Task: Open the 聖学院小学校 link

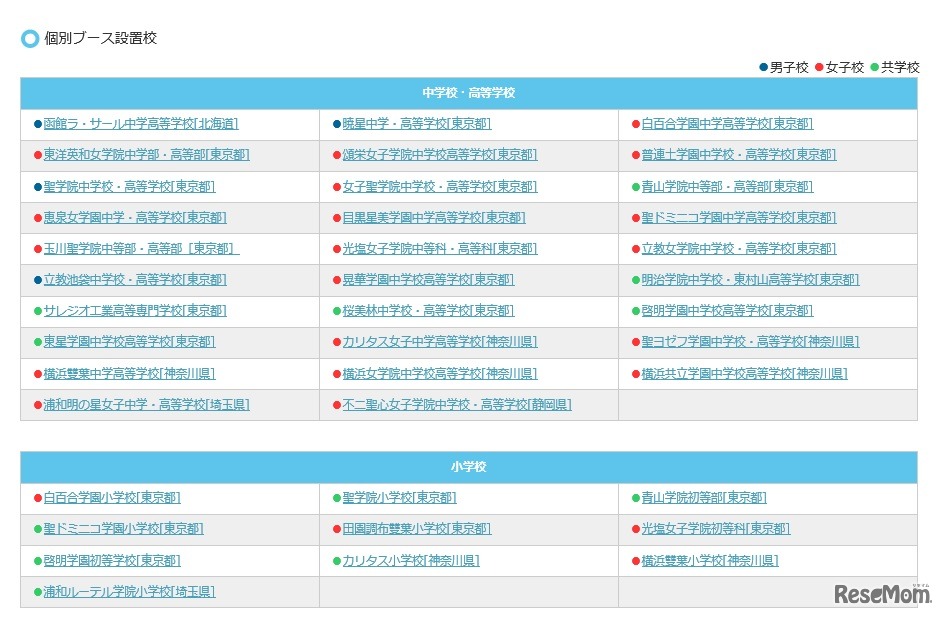Action: point(399,497)
